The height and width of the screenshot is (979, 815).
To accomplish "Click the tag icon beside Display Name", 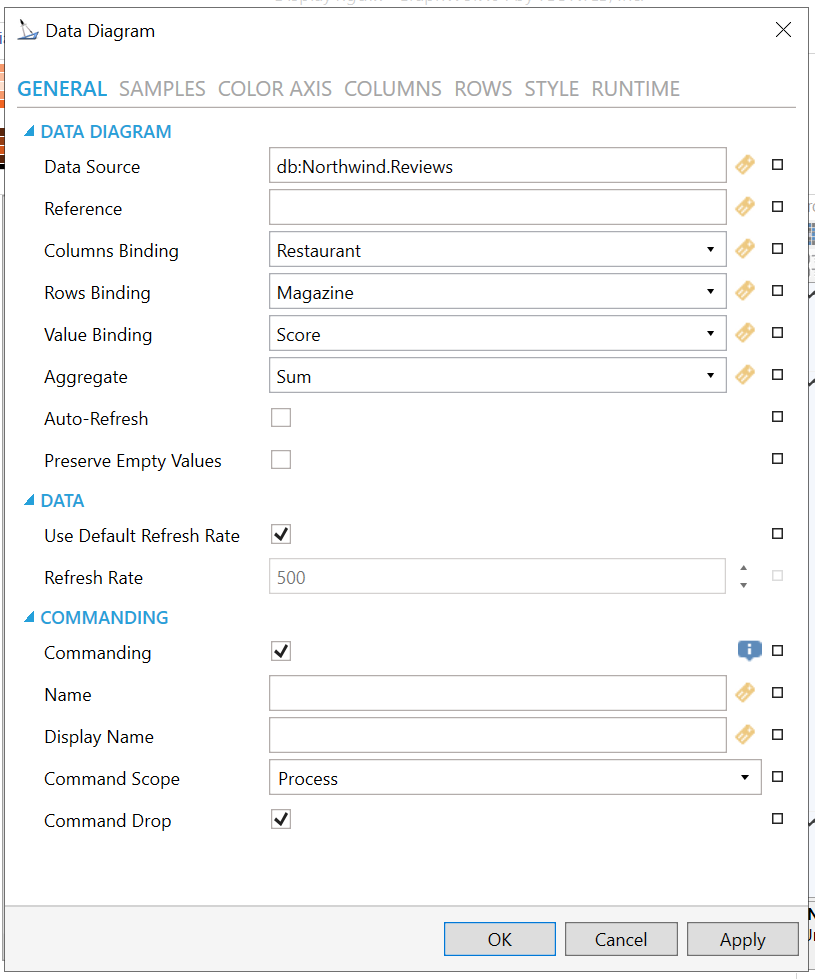I will 744,736.
